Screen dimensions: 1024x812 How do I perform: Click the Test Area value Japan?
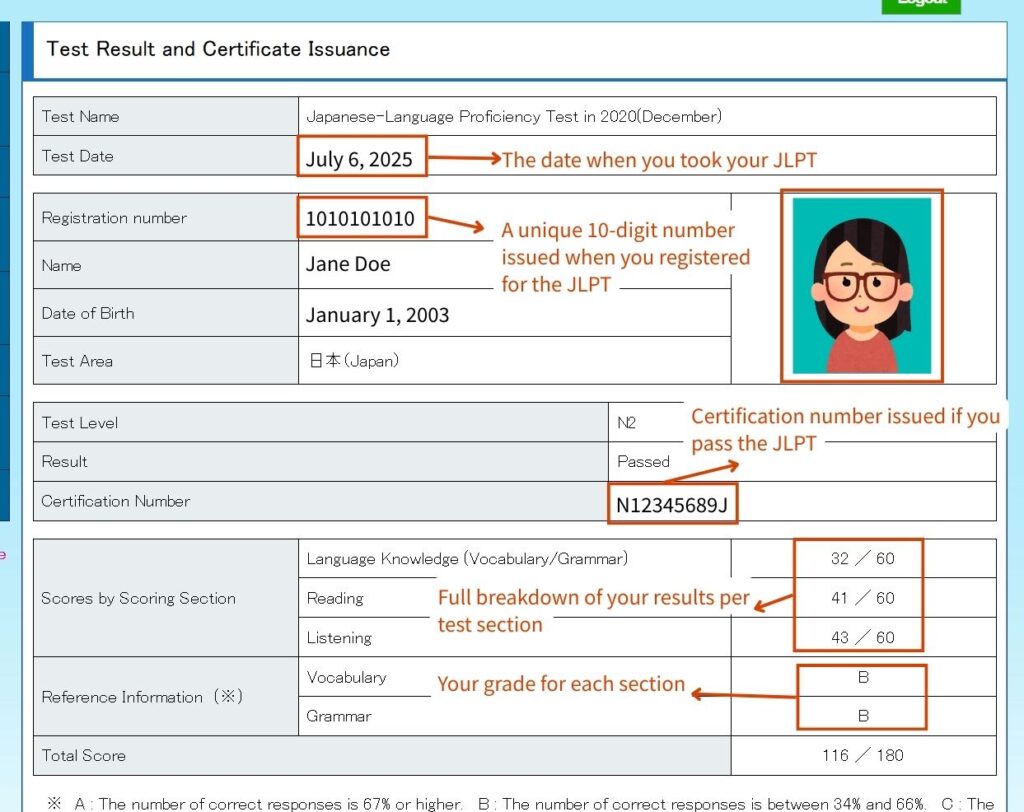[353, 361]
